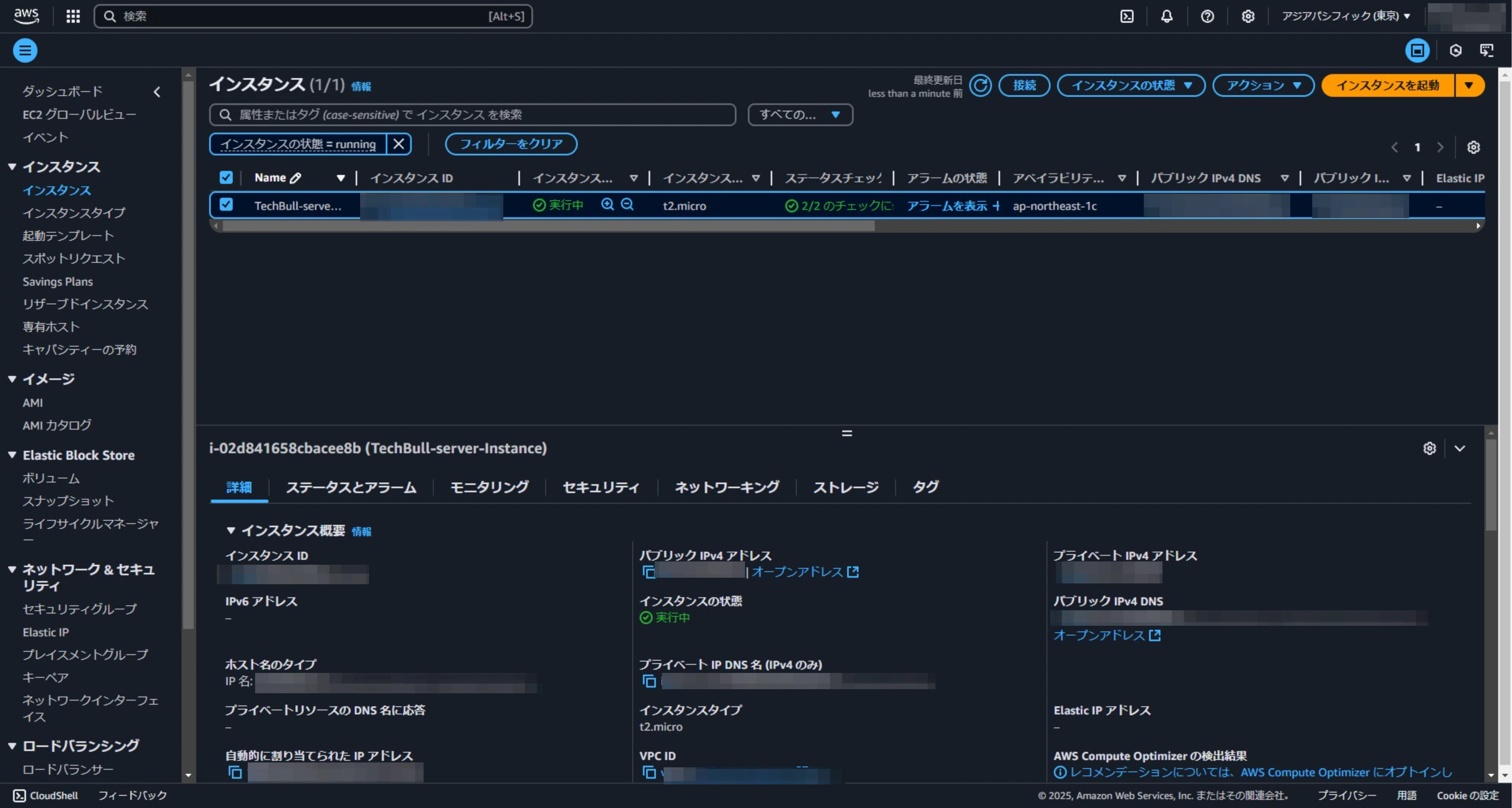
Task: Edit the Name column pencil icon
Action: [x=296, y=178]
